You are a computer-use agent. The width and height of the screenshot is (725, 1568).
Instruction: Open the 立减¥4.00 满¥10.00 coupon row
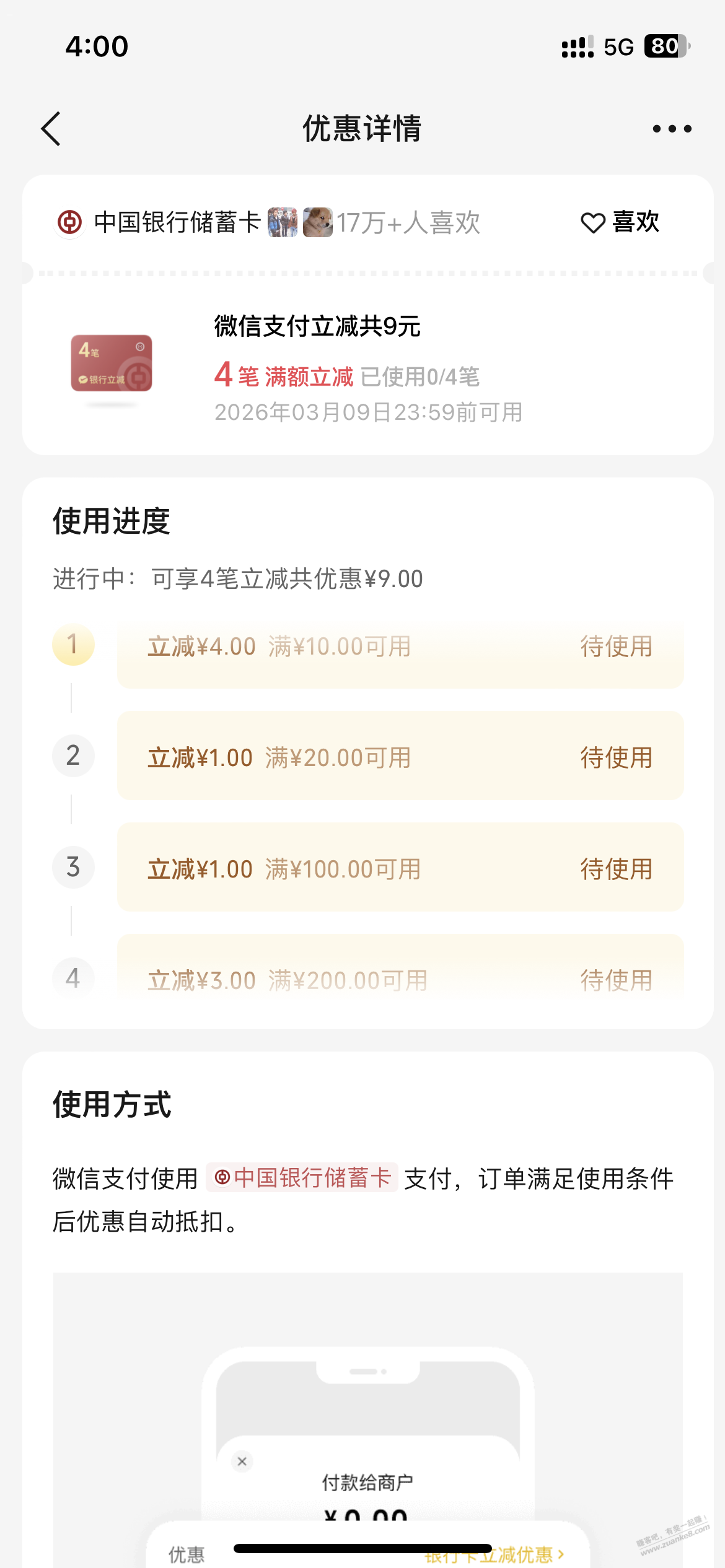400,647
